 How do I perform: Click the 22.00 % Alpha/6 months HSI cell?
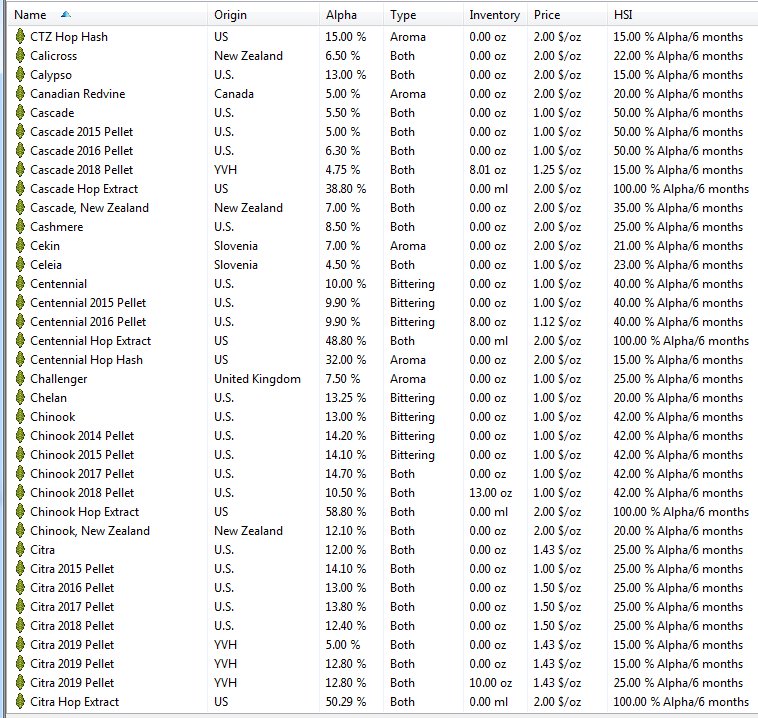678,56
